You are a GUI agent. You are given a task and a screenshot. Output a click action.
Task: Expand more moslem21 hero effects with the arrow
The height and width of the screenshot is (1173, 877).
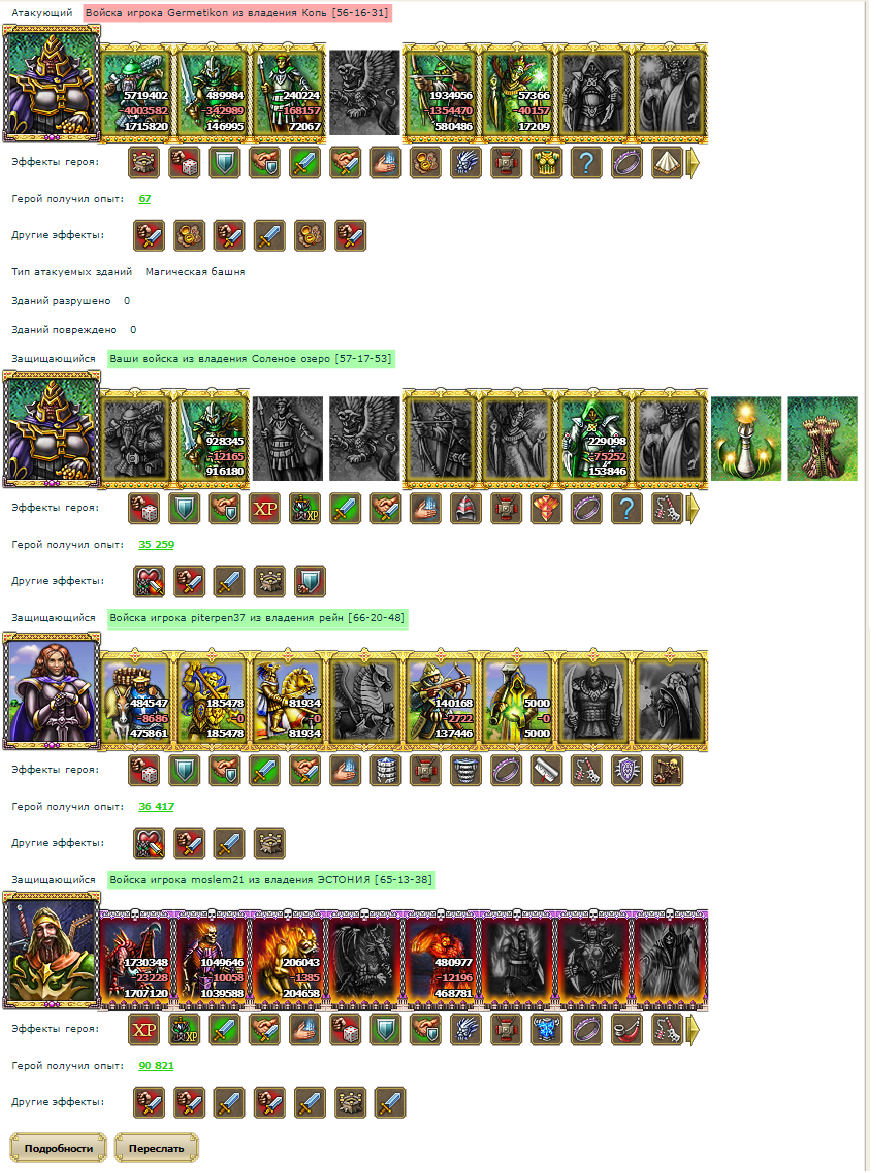point(693,1030)
